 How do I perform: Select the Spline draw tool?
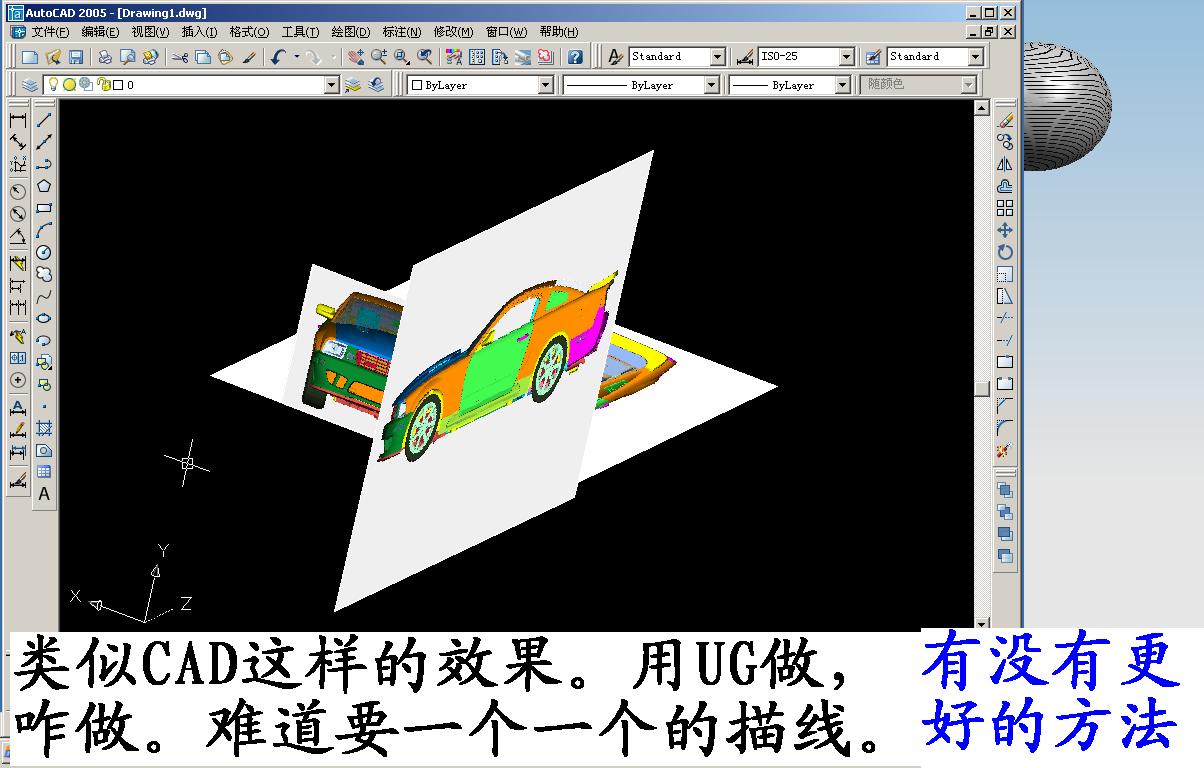[44, 296]
